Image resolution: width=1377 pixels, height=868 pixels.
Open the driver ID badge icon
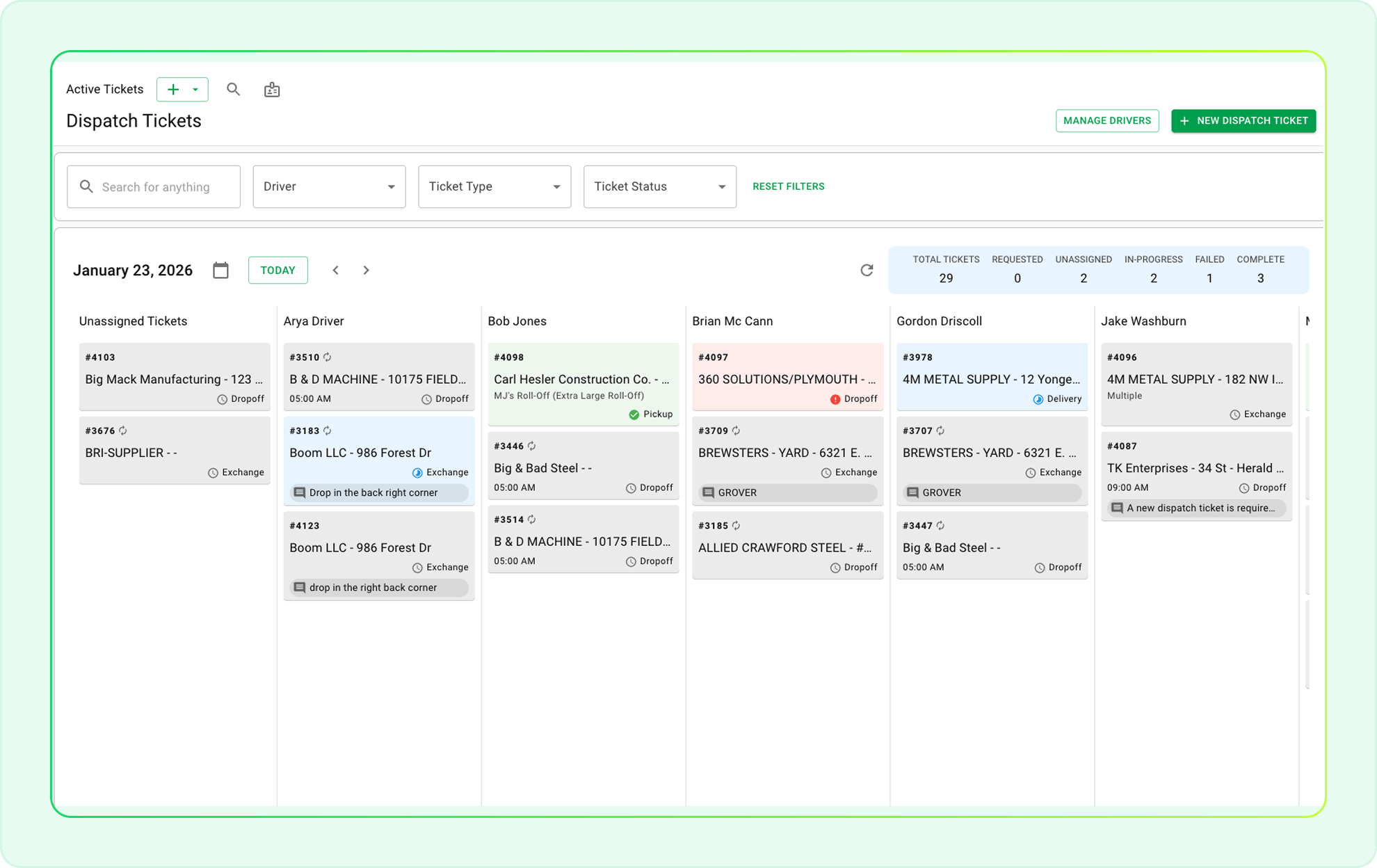(272, 90)
